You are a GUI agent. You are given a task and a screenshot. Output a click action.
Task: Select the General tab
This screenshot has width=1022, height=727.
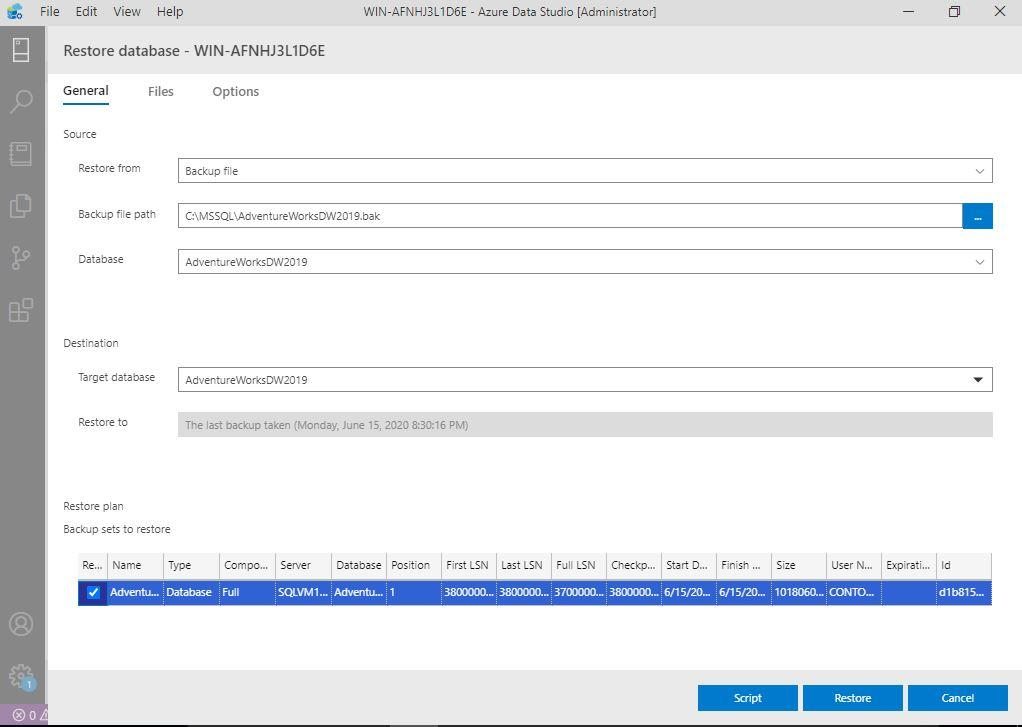86,91
